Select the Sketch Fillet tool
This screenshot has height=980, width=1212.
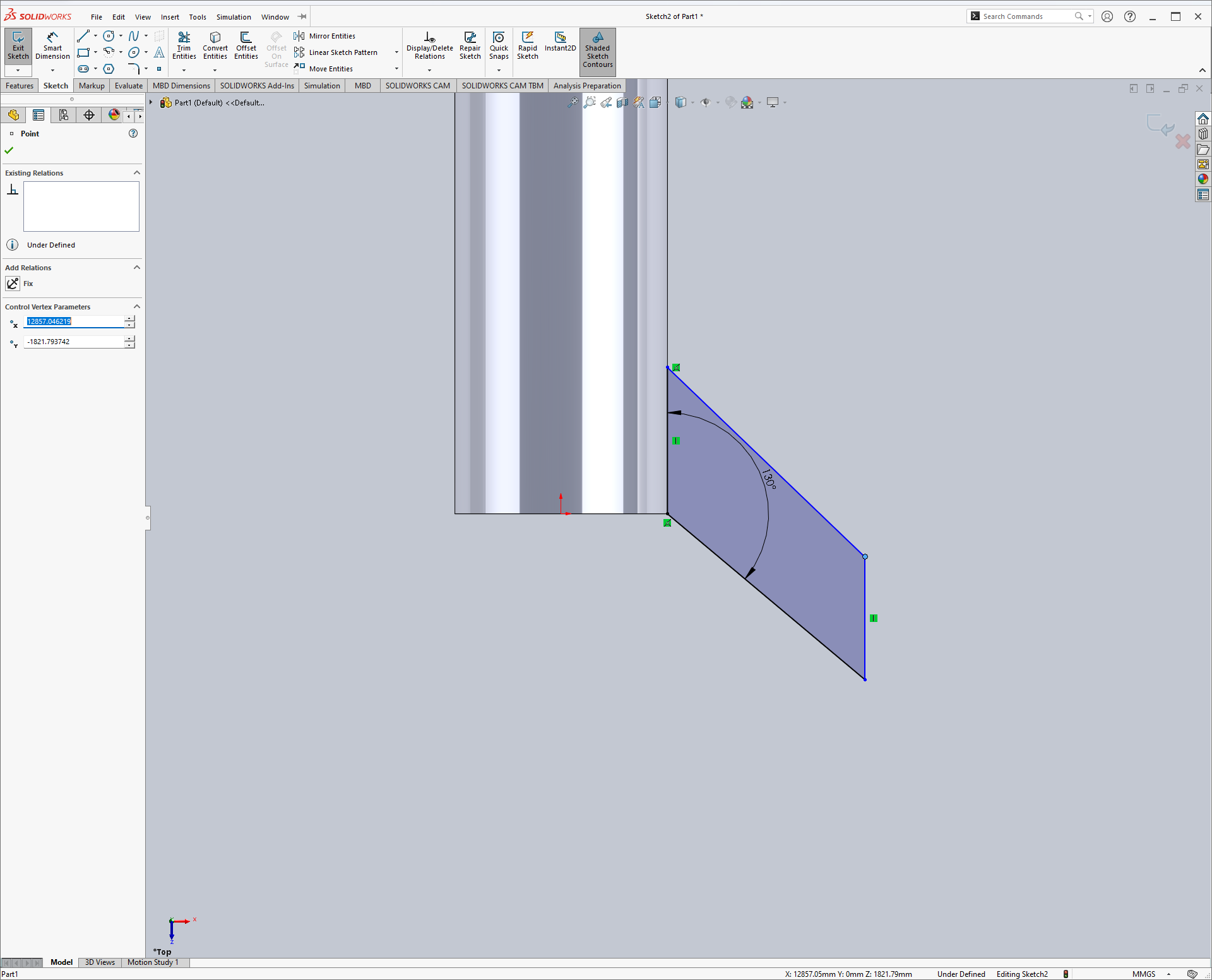(134, 69)
